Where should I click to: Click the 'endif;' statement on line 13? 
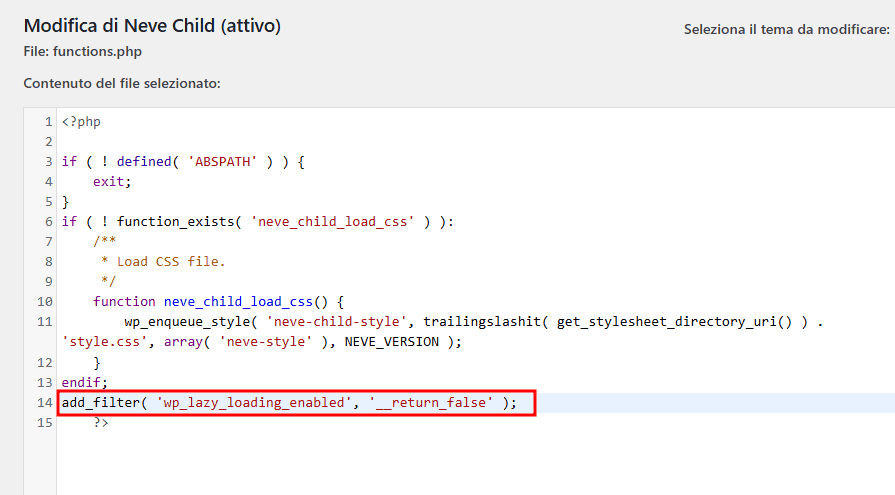coord(84,382)
